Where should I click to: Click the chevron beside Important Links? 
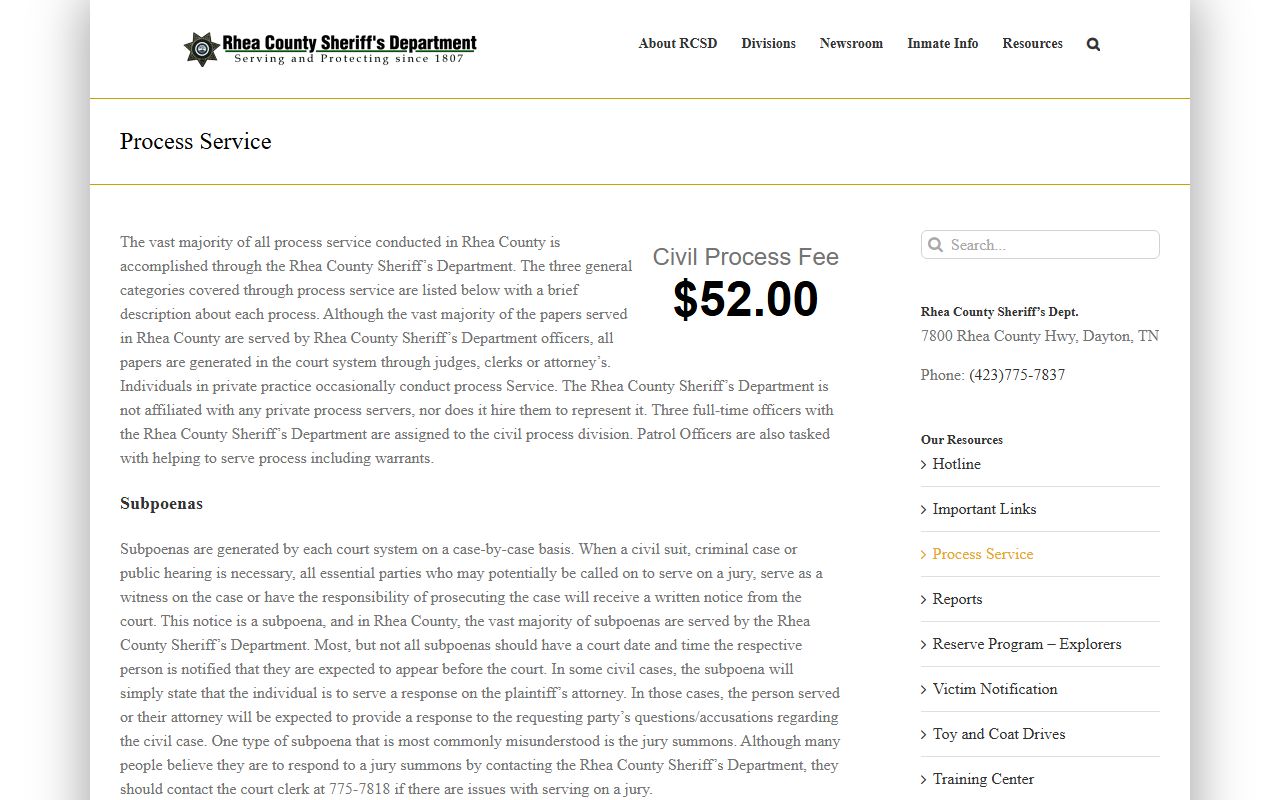pos(924,509)
